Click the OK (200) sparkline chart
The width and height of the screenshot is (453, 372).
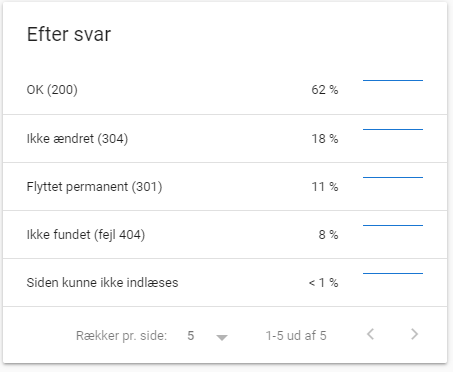(x=393, y=80)
